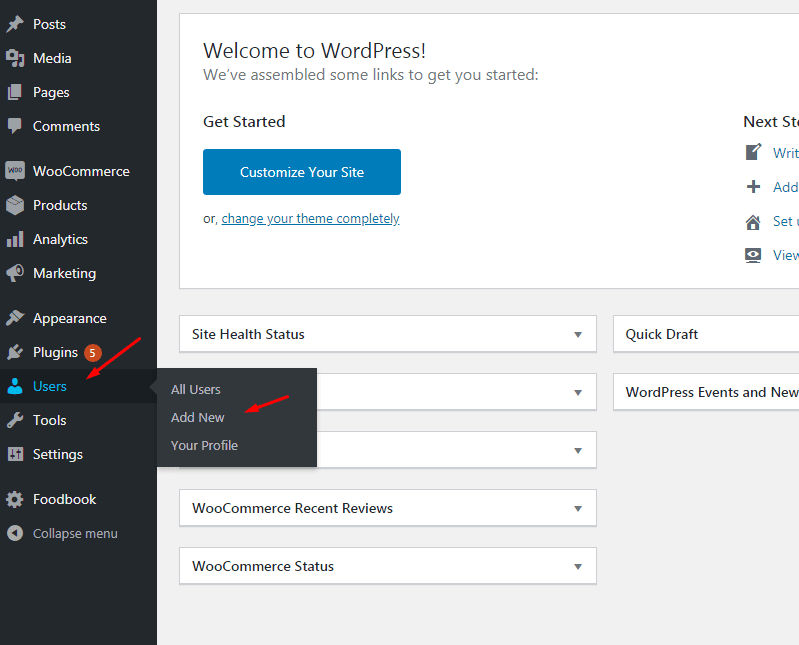Click the Comments speech bubble icon
Viewport: 799px width, 645px height.
pos(15,126)
